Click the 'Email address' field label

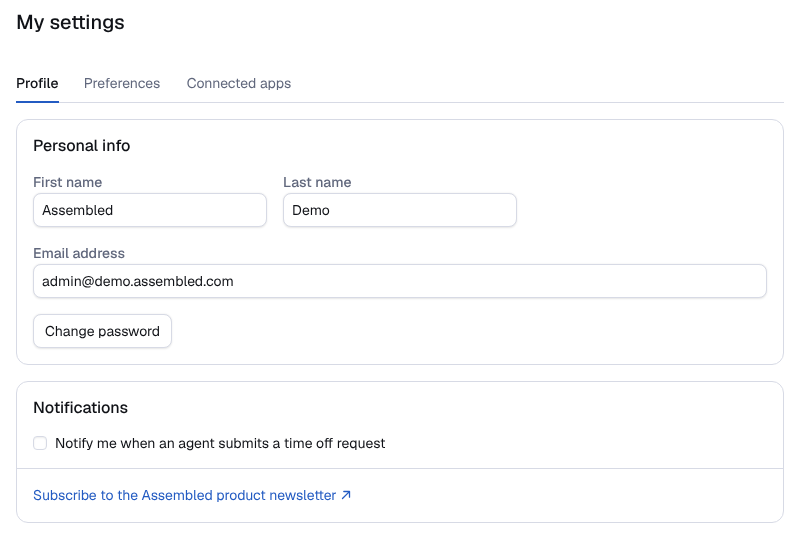pyautogui.click(x=79, y=253)
